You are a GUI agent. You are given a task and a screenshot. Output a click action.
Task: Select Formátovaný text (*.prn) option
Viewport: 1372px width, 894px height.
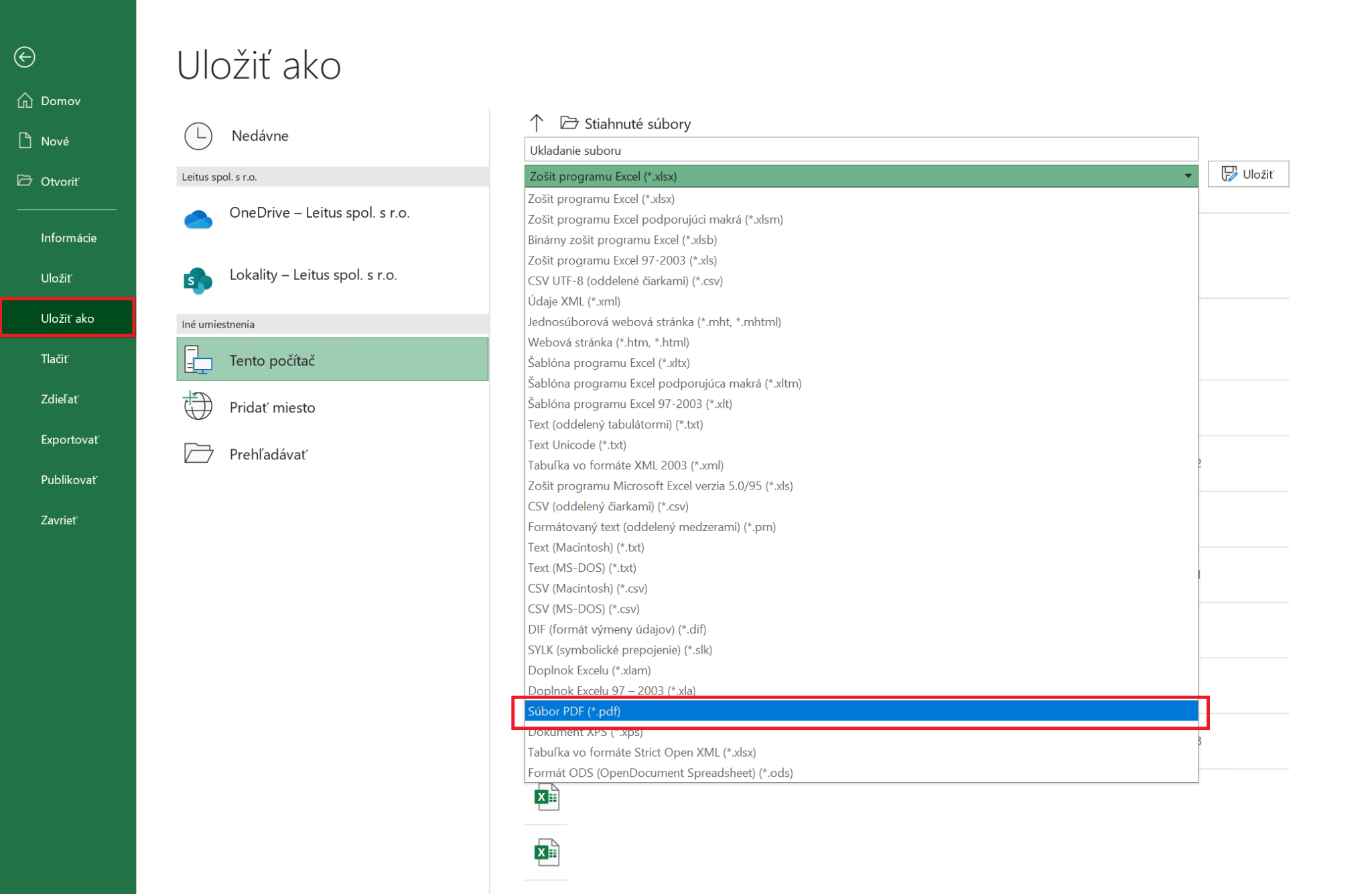tap(861, 526)
